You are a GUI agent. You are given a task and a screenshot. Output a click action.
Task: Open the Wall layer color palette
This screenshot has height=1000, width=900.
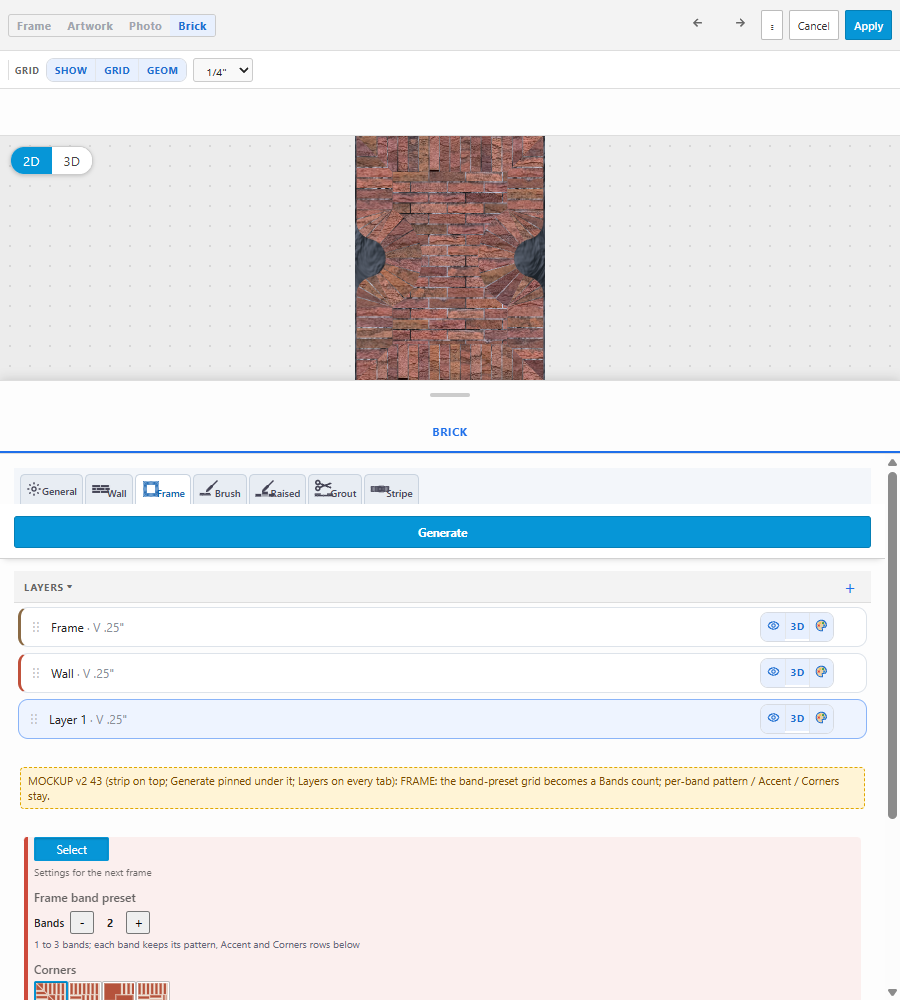[821, 672]
